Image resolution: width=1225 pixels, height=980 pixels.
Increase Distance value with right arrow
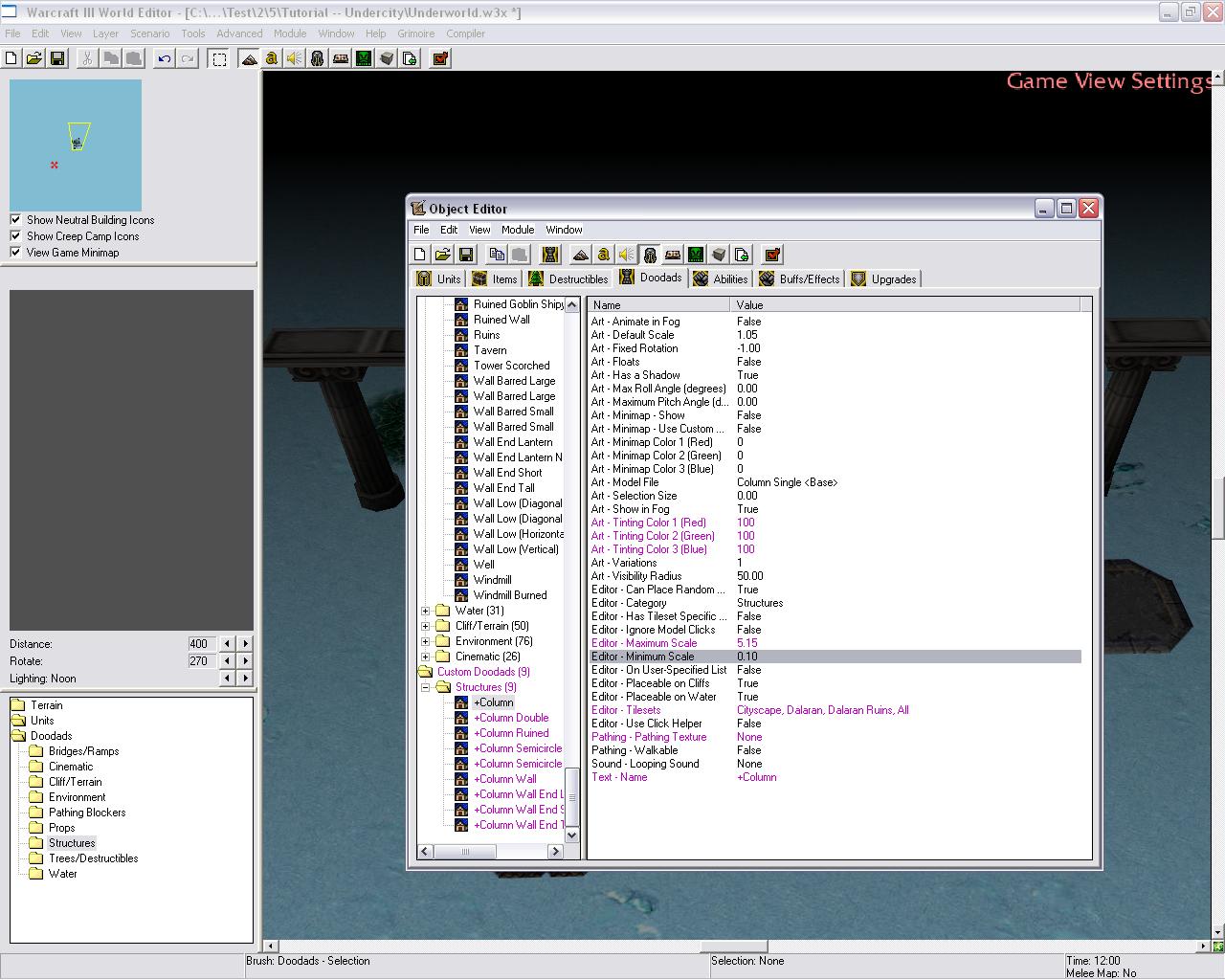(x=245, y=644)
